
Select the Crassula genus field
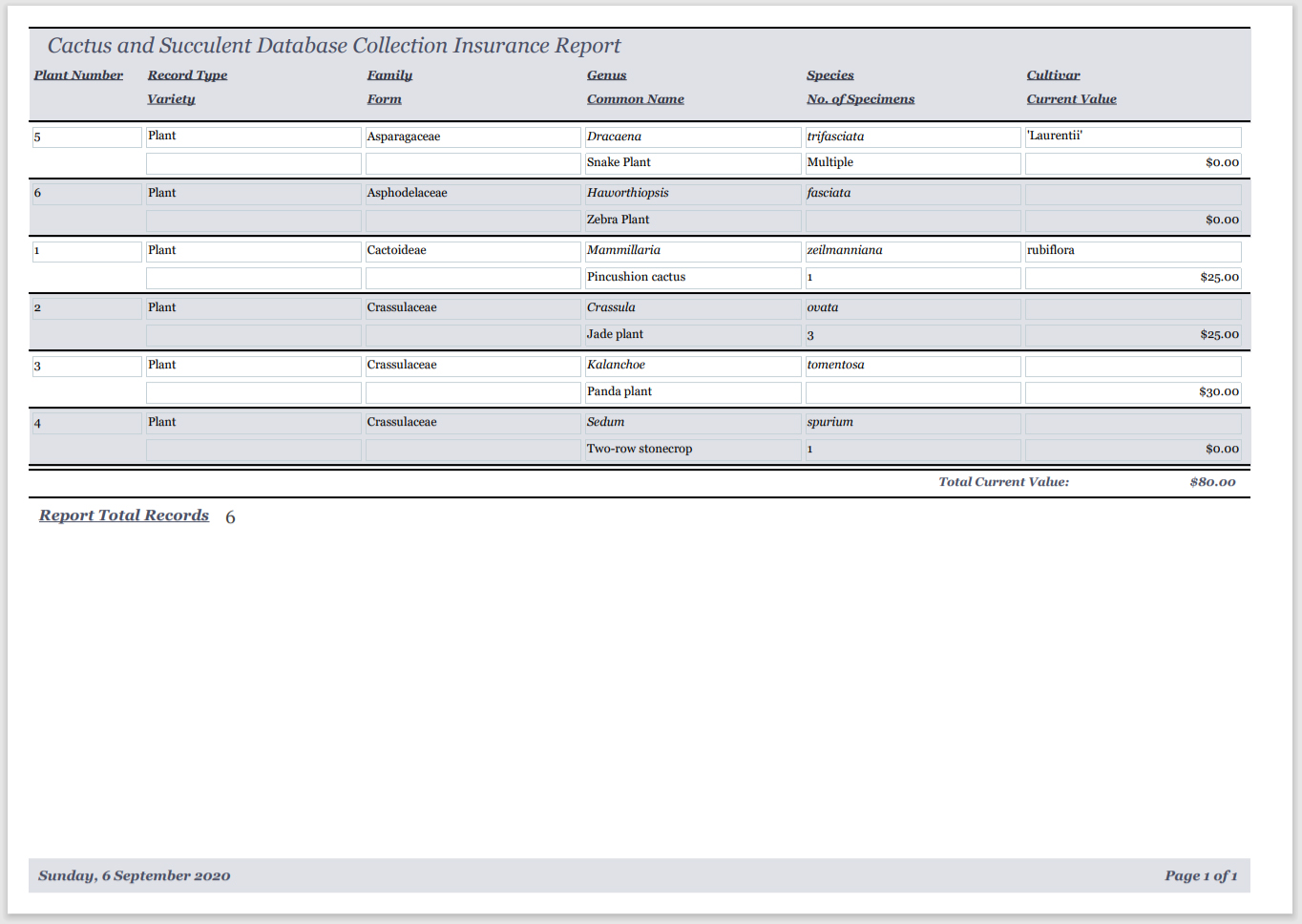(x=693, y=308)
